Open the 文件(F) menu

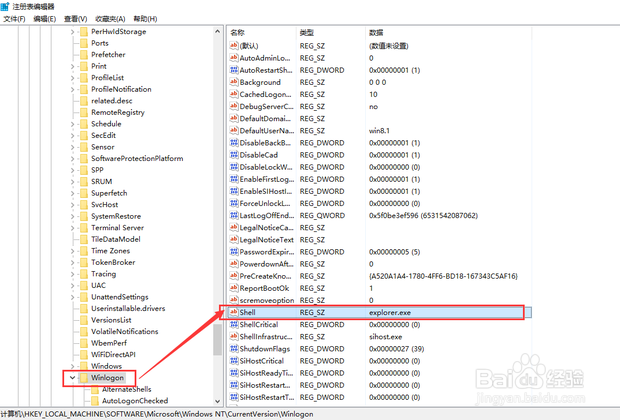click(x=14, y=19)
